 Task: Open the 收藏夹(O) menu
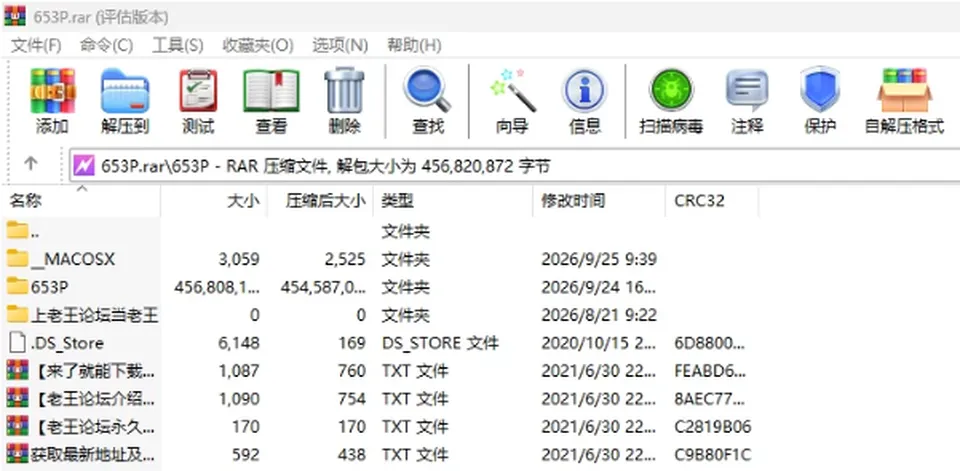point(258,45)
